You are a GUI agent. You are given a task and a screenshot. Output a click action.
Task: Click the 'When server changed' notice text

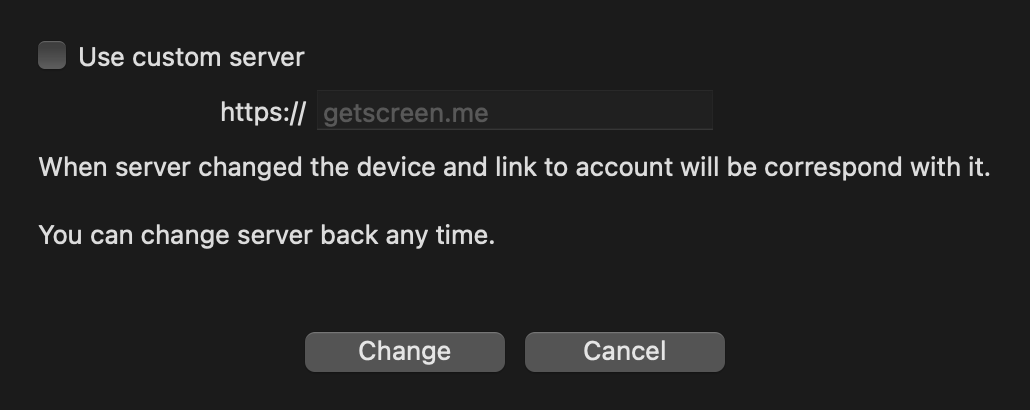point(514,167)
